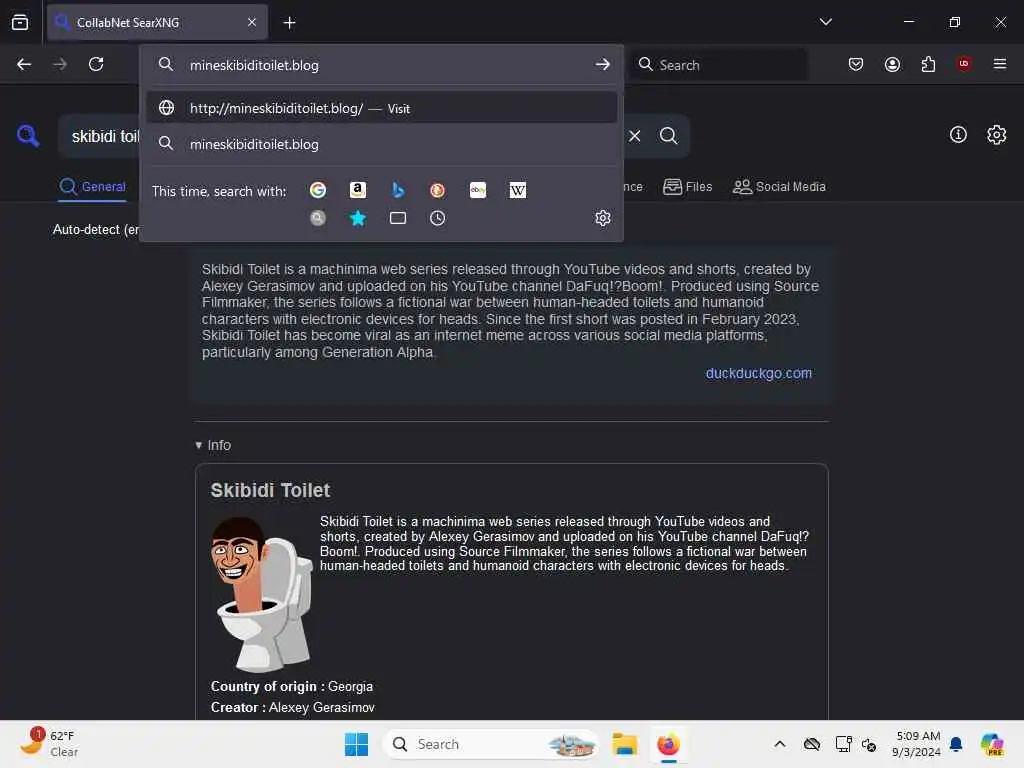Switch to the Files results tab
Image resolution: width=1024 pixels, height=768 pixels.
click(688, 187)
